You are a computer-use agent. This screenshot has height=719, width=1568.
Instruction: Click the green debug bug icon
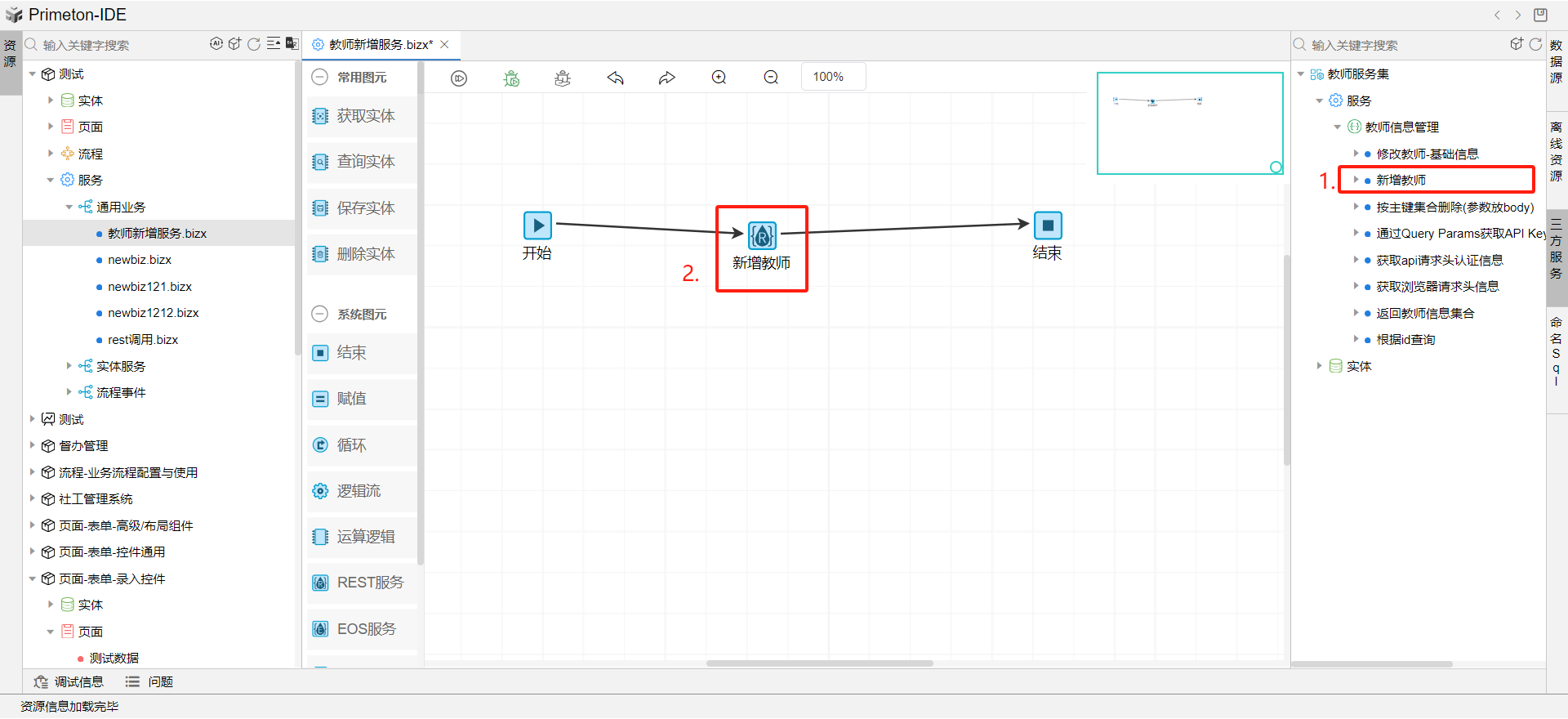pos(511,78)
